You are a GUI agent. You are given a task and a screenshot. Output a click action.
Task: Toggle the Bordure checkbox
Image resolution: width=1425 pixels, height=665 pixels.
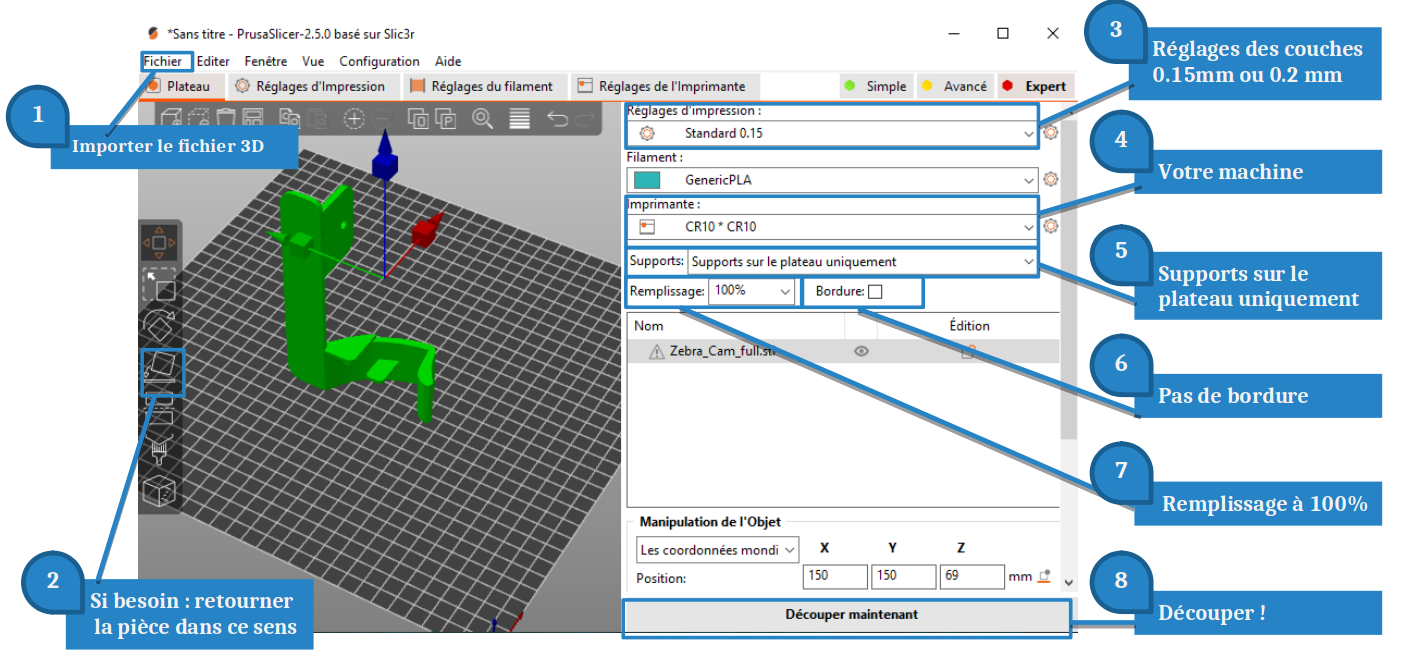pyautogui.click(x=875, y=292)
